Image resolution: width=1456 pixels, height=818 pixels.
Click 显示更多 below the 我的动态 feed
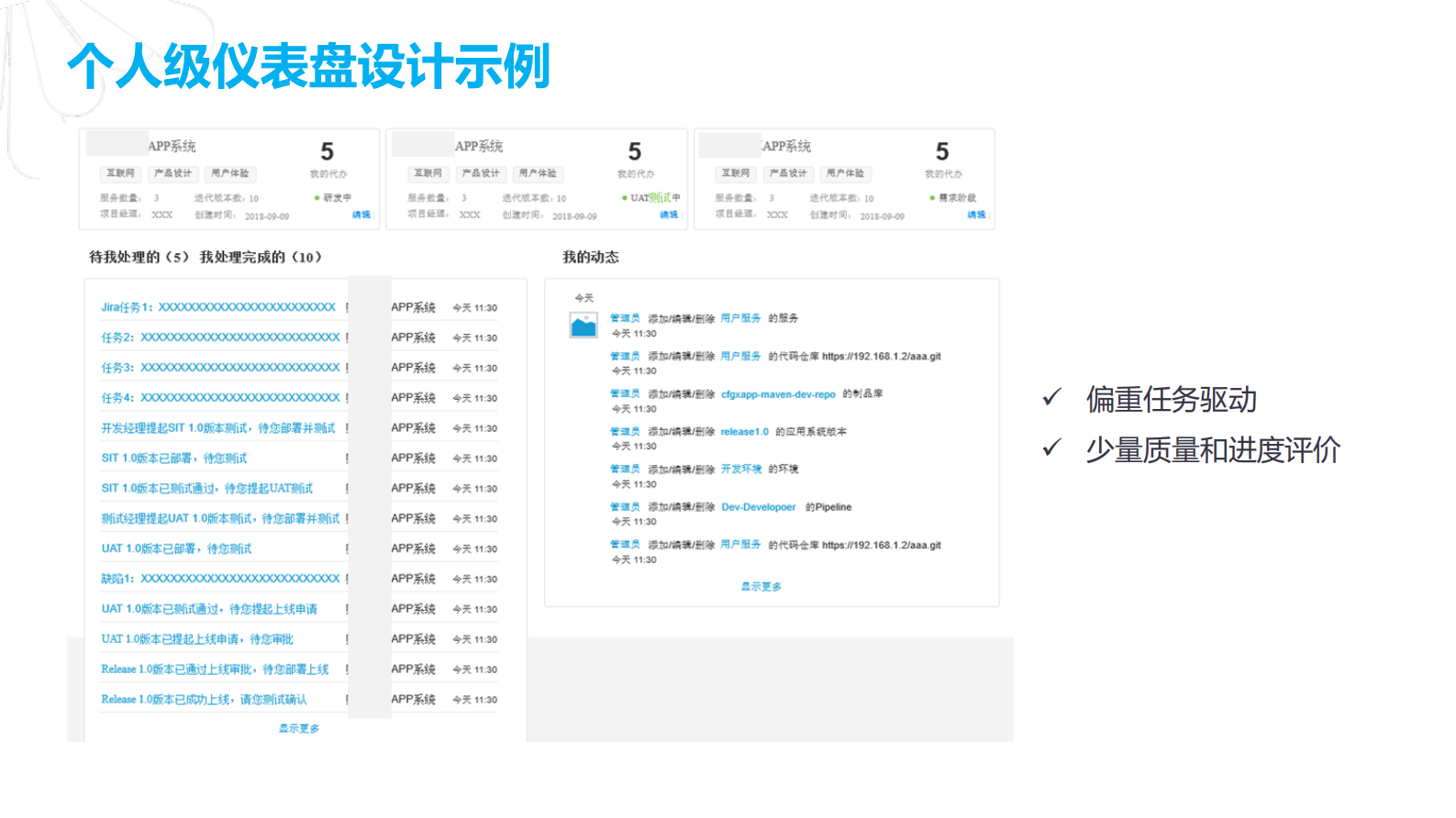tap(761, 586)
